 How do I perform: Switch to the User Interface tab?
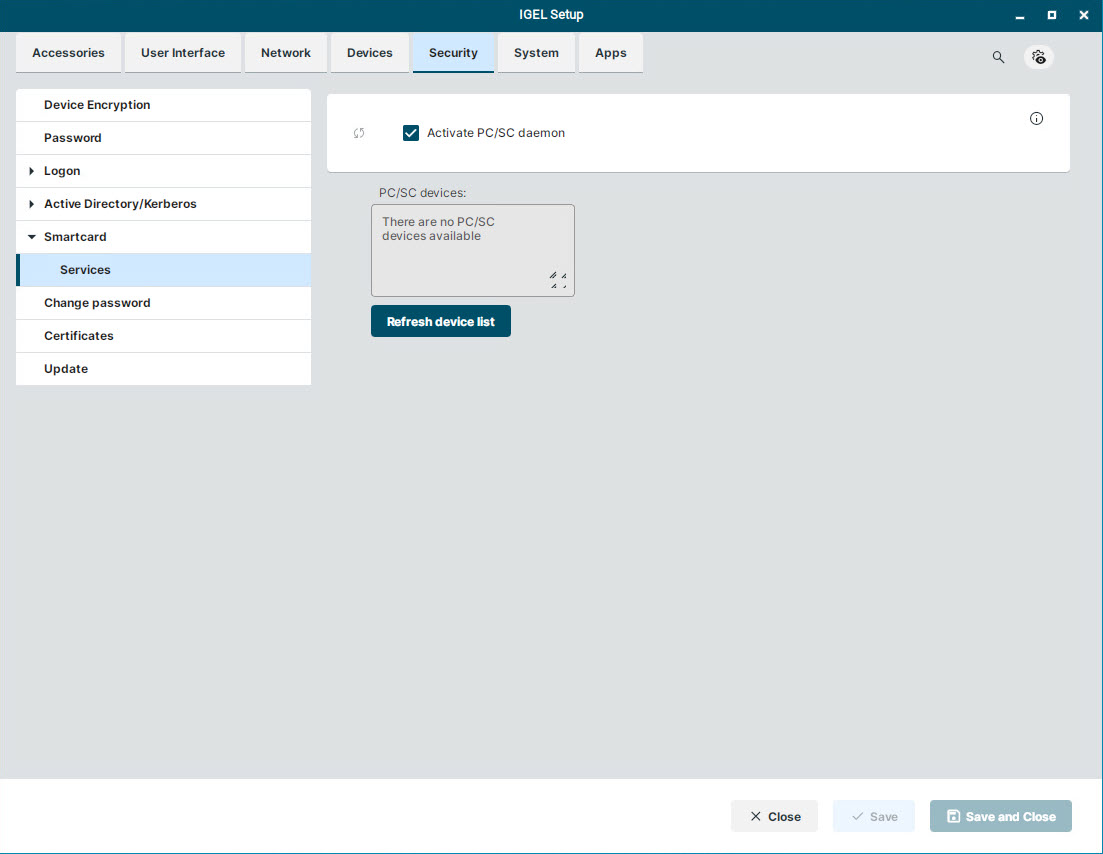(183, 53)
